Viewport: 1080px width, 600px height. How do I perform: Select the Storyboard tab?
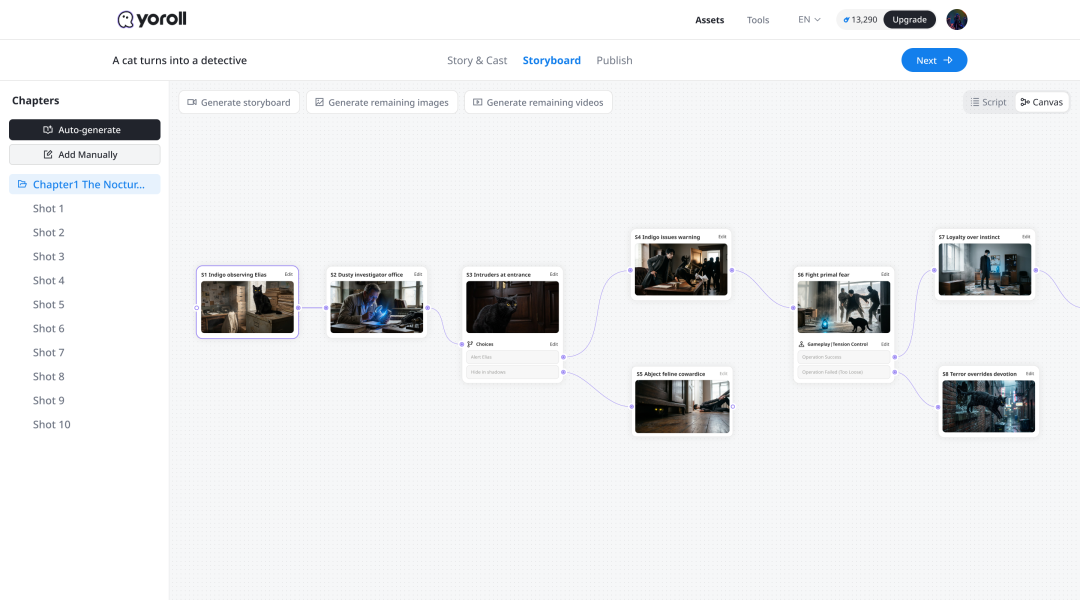click(x=552, y=60)
